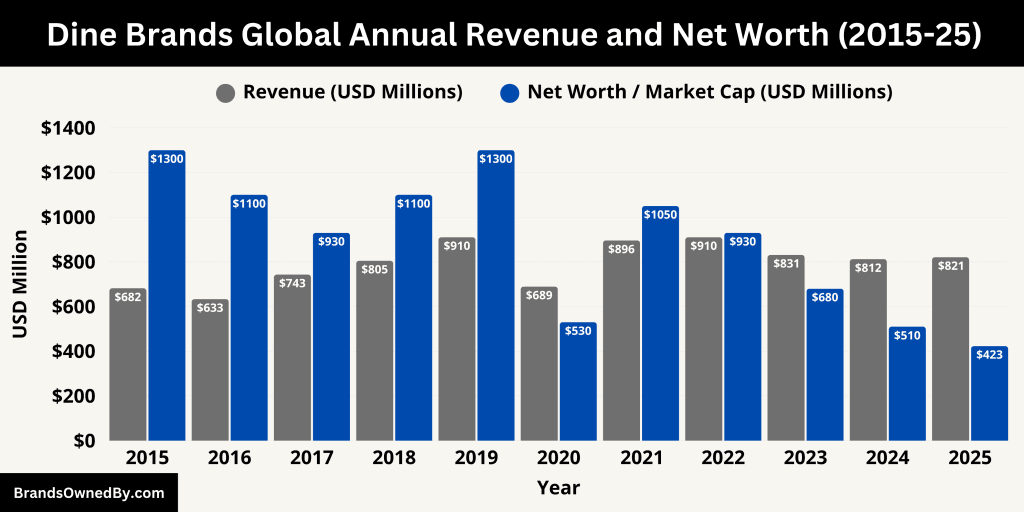
Task: Click the BrandsOwnedBy.com watermark link
Action: [89, 493]
